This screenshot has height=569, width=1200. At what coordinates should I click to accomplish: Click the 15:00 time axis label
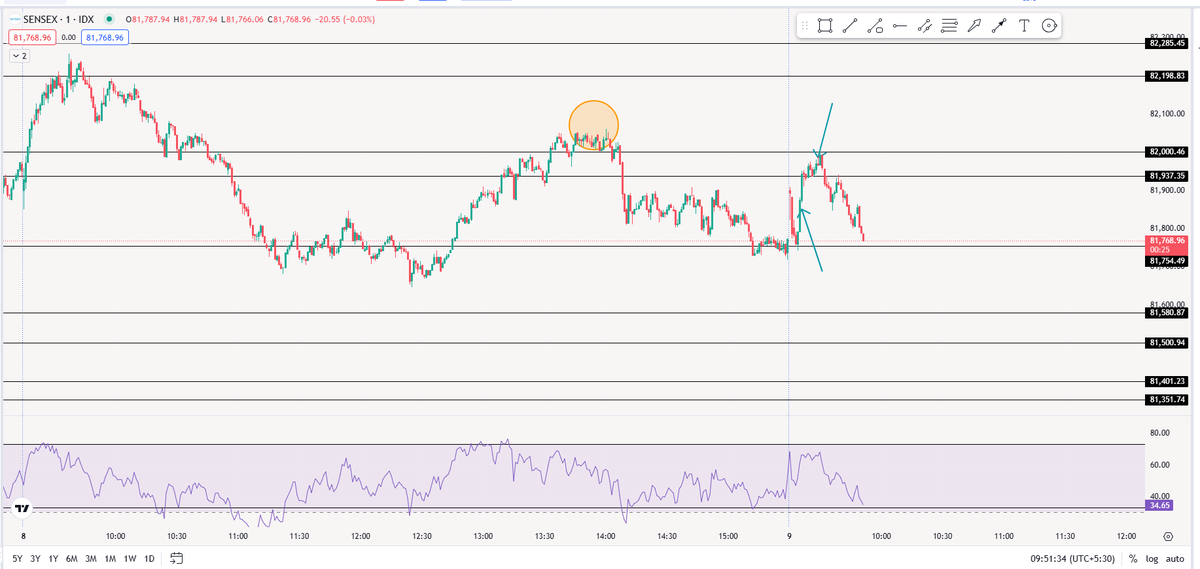click(x=729, y=537)
